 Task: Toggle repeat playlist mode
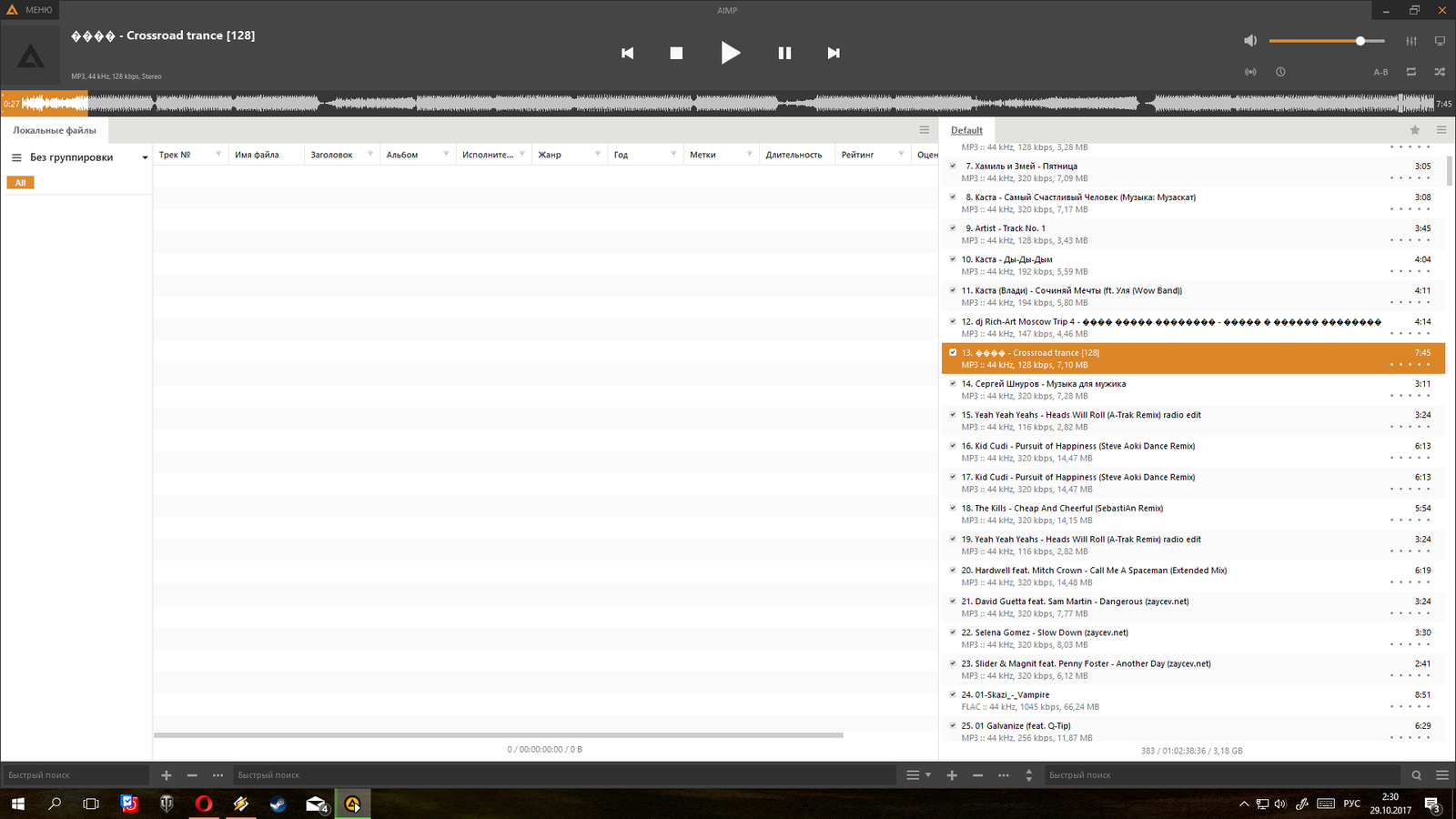click(x=1411, y=72)
